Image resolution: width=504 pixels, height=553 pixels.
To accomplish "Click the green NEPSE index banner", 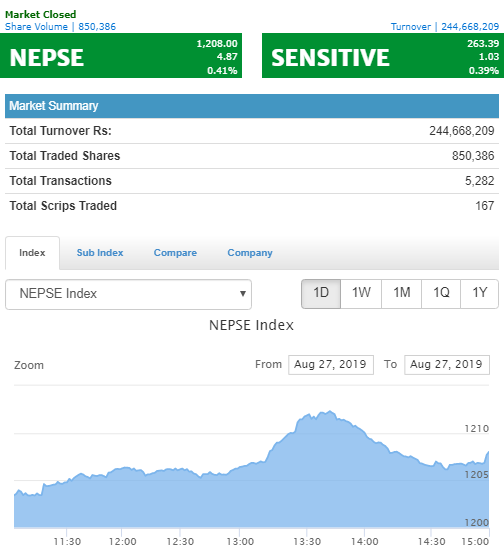I will (121, 56).
